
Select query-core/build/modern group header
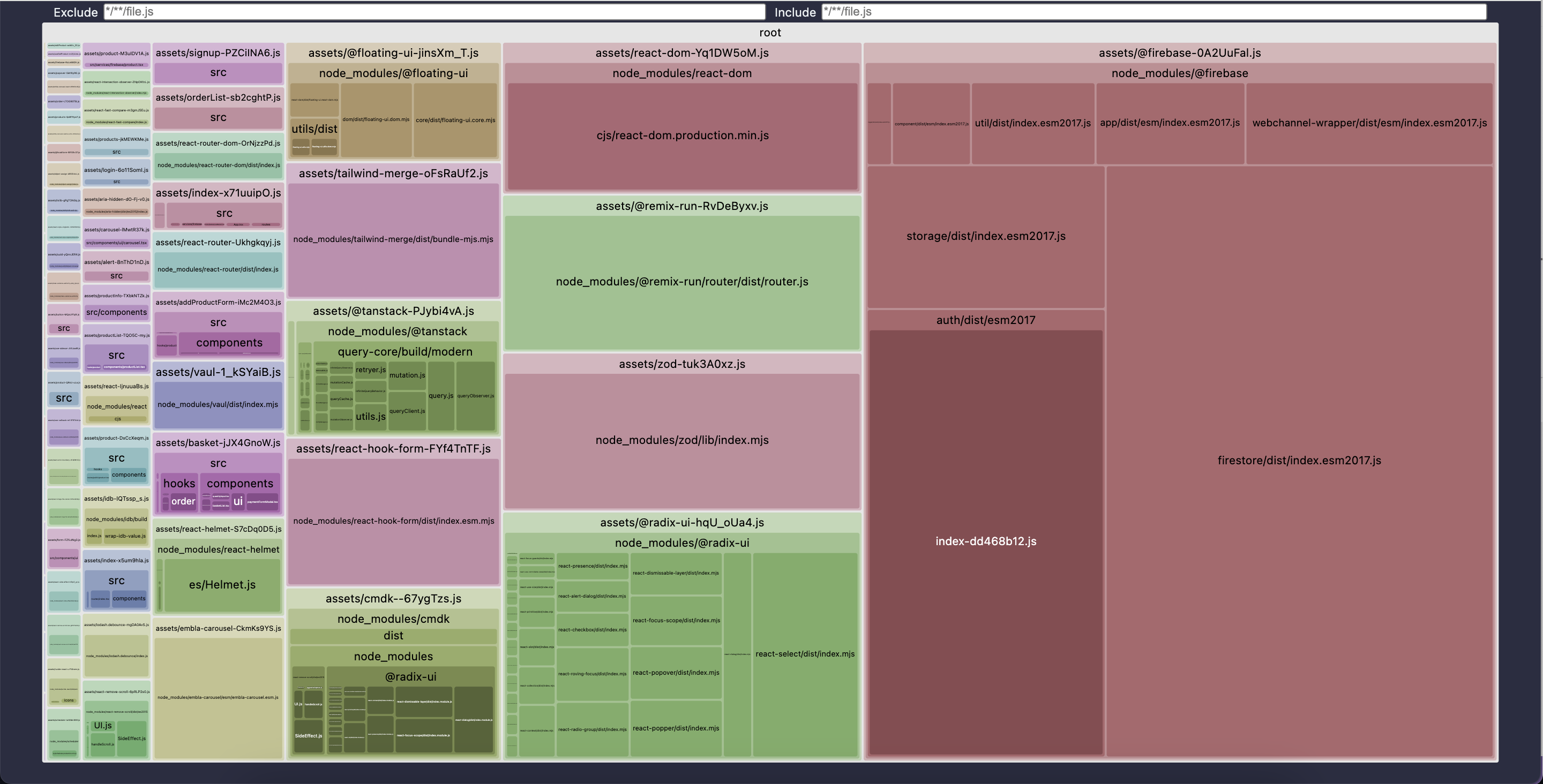405,352
